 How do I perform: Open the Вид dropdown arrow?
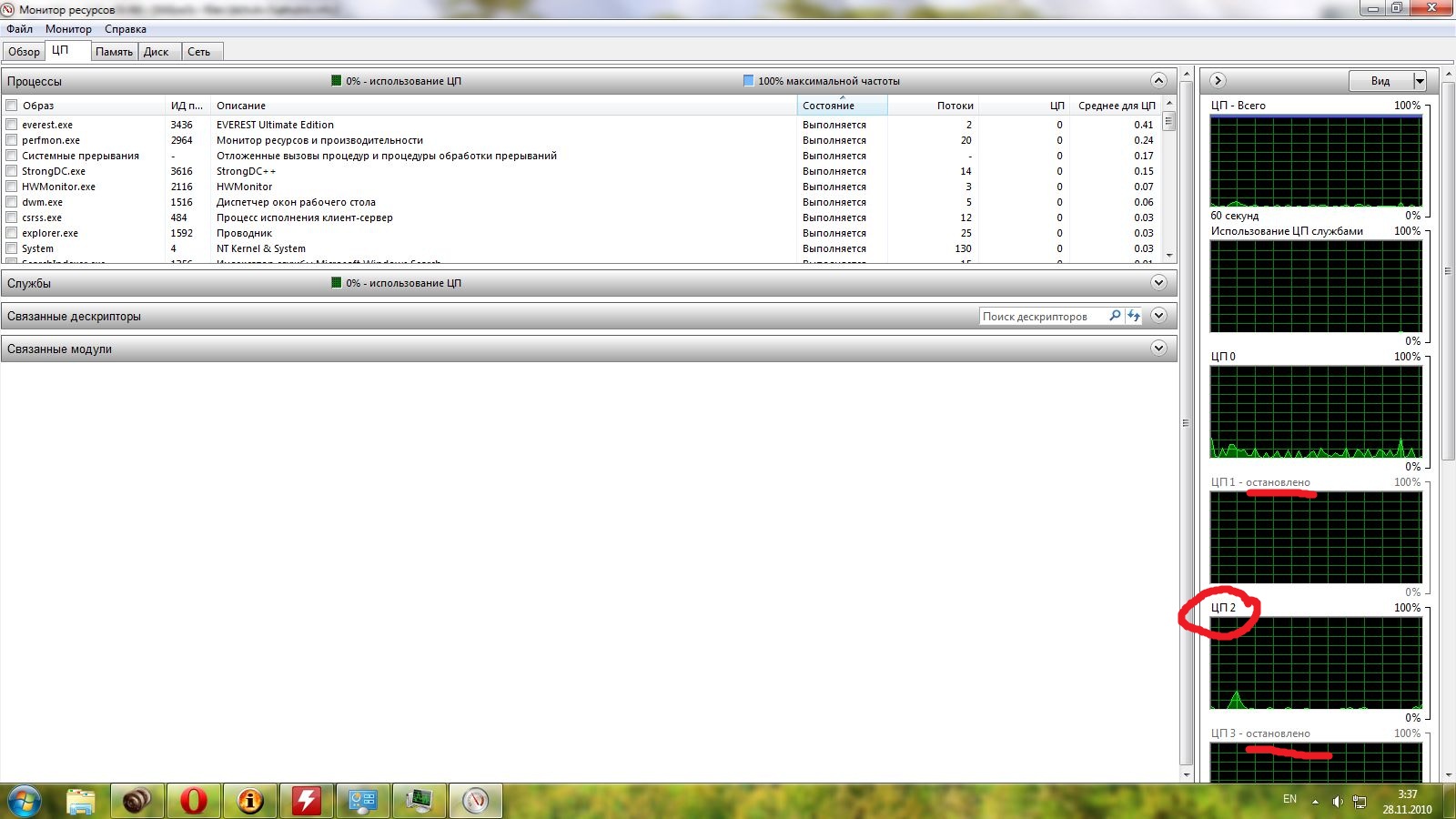pos(1419,81)
